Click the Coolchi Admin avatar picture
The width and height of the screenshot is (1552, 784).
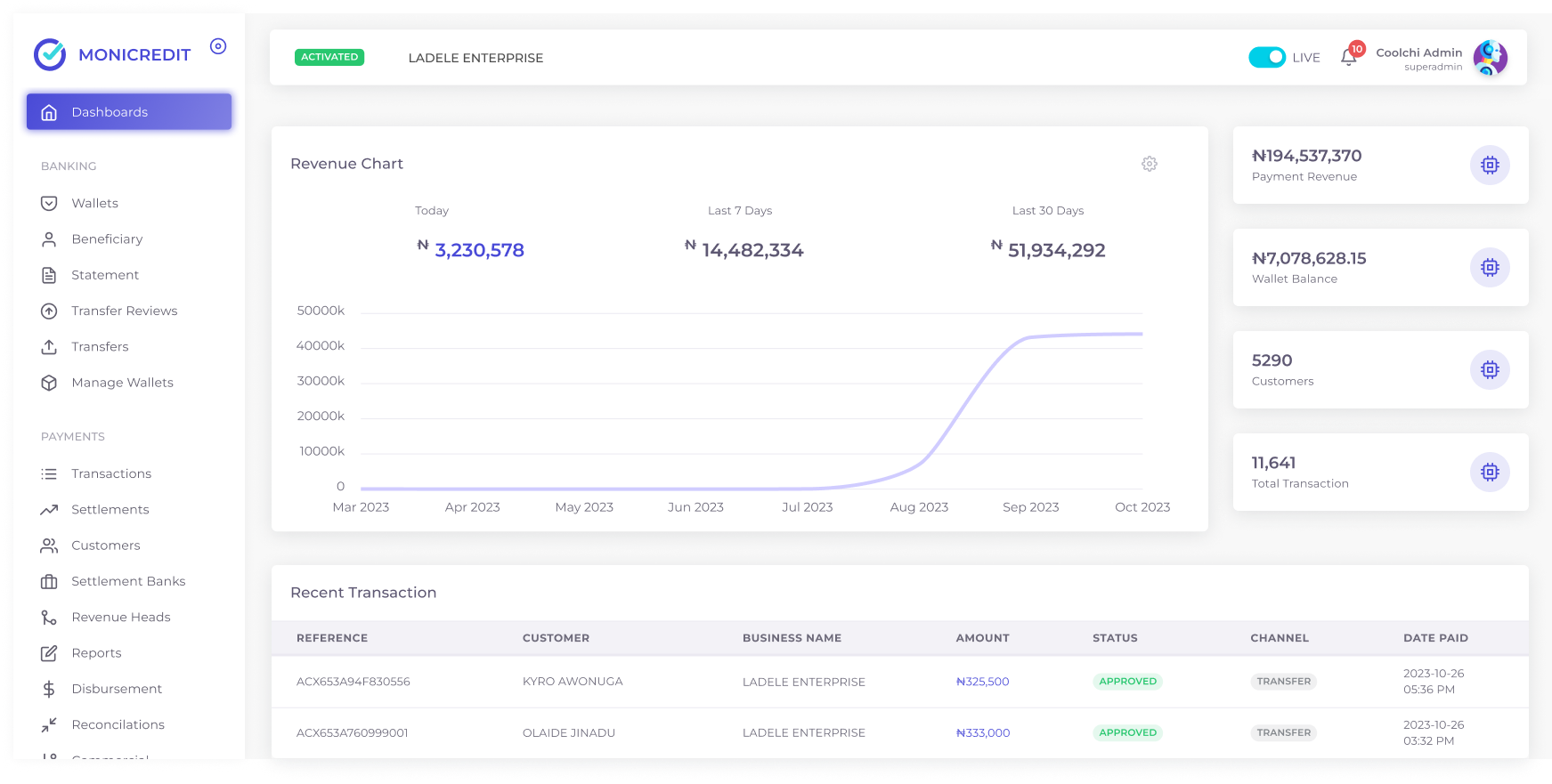pyautogui.click(x=1491, y=58)
